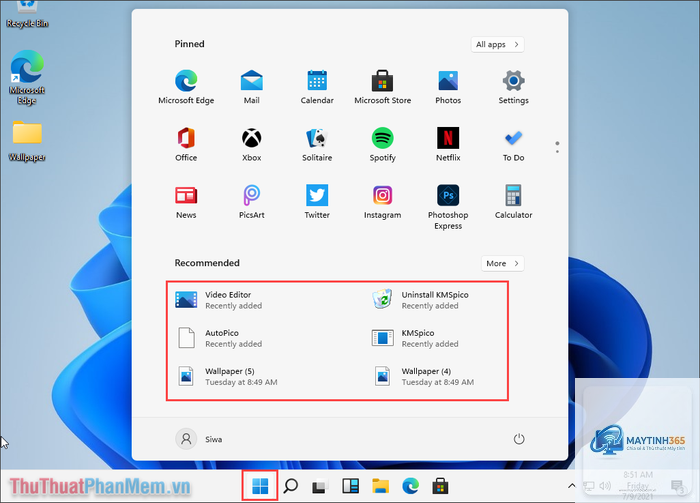This screenshot has width=700, height=503.
Task: Open the Xbox app
Action: point(251,144)
